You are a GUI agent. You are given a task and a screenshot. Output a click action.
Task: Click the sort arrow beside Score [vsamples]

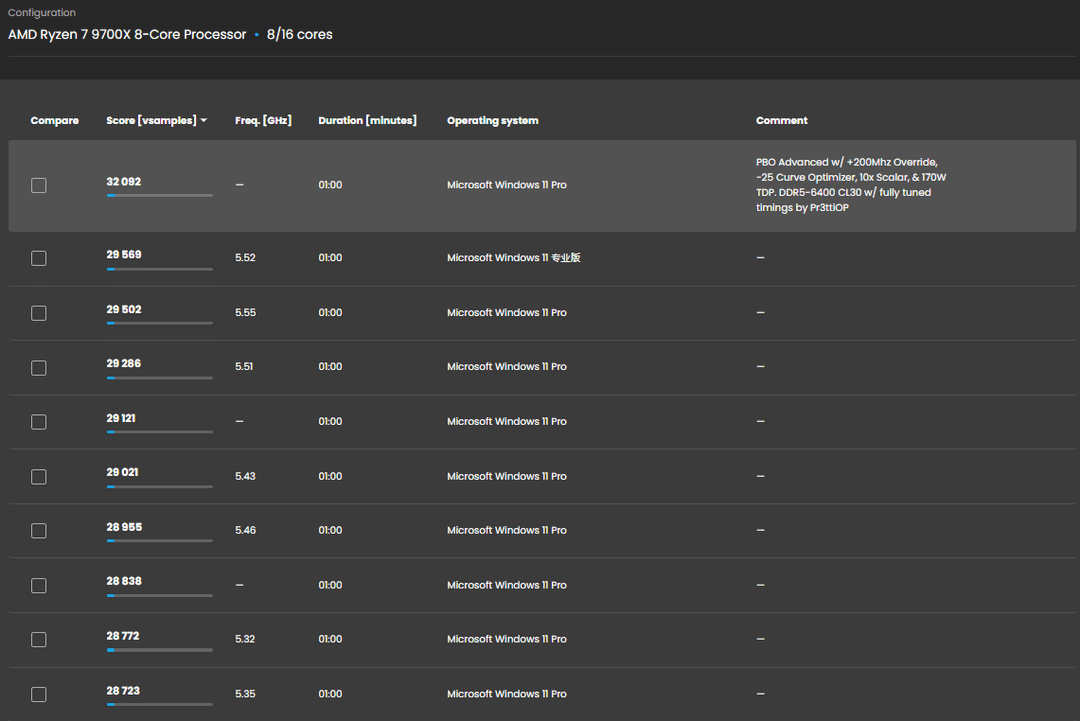(204, 121)
